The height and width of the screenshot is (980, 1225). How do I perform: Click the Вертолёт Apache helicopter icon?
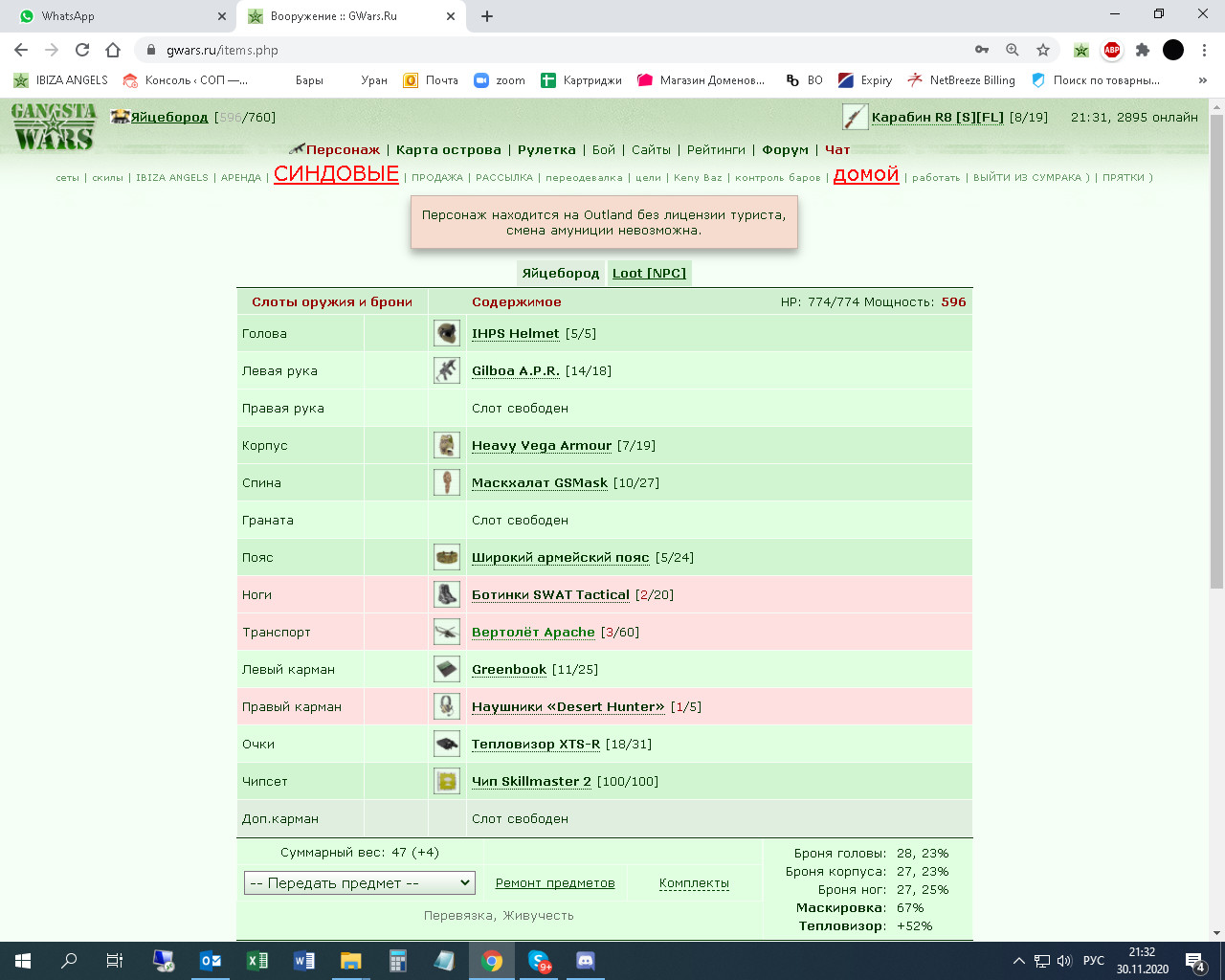click(x=447, y=632)
